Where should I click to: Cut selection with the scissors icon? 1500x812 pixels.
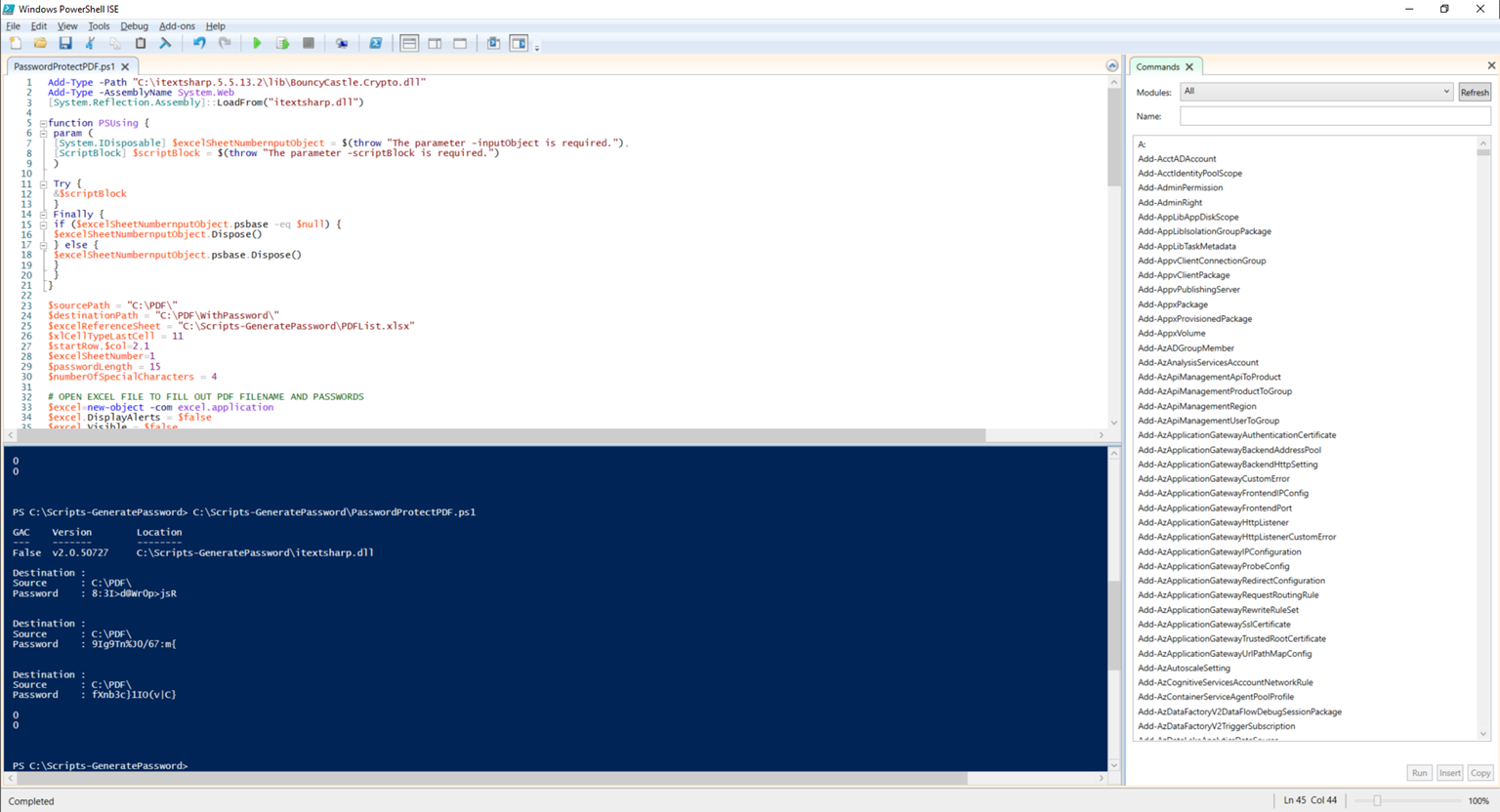[90, 43]
